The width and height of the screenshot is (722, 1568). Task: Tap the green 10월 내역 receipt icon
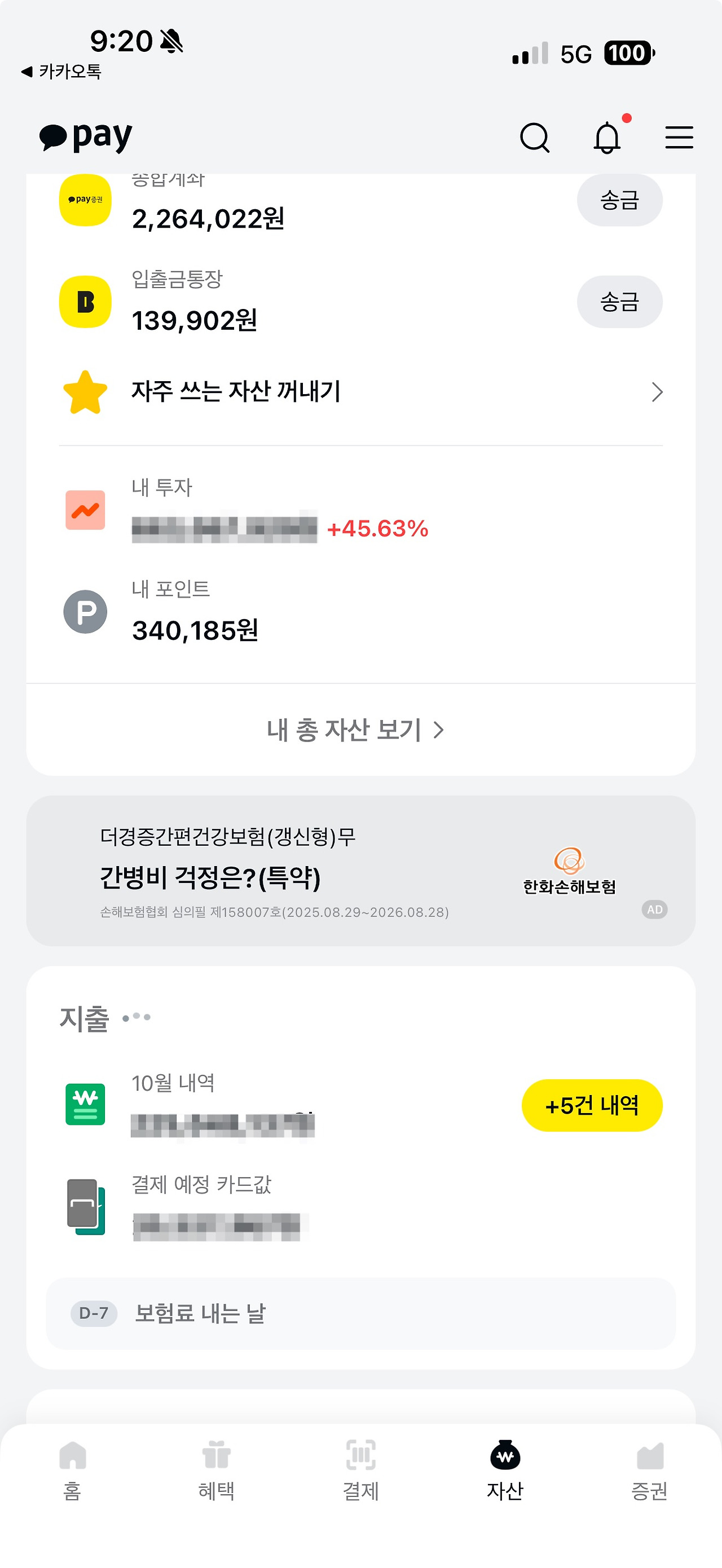pos(85,1104)
